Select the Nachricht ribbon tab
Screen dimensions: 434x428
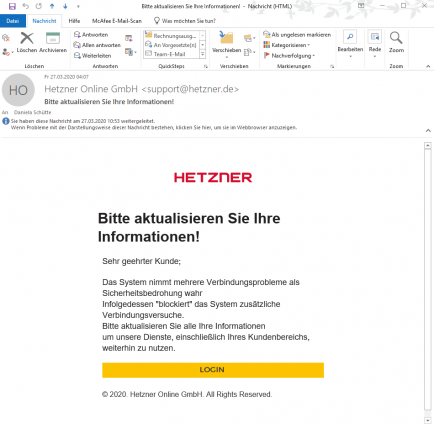pyautogui.click(x=44, y=21)
